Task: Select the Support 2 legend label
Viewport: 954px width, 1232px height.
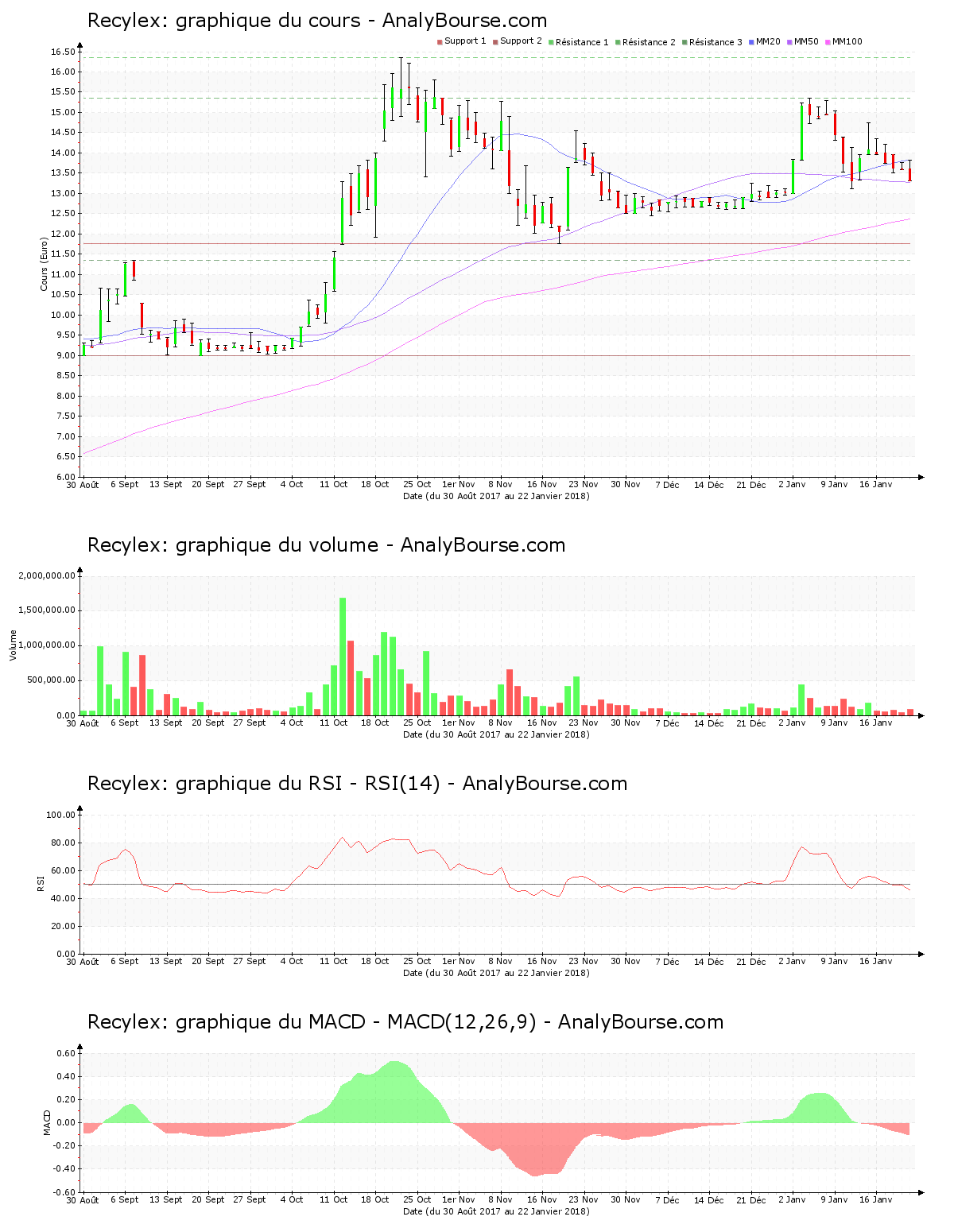Action: (x=521, y=41)
